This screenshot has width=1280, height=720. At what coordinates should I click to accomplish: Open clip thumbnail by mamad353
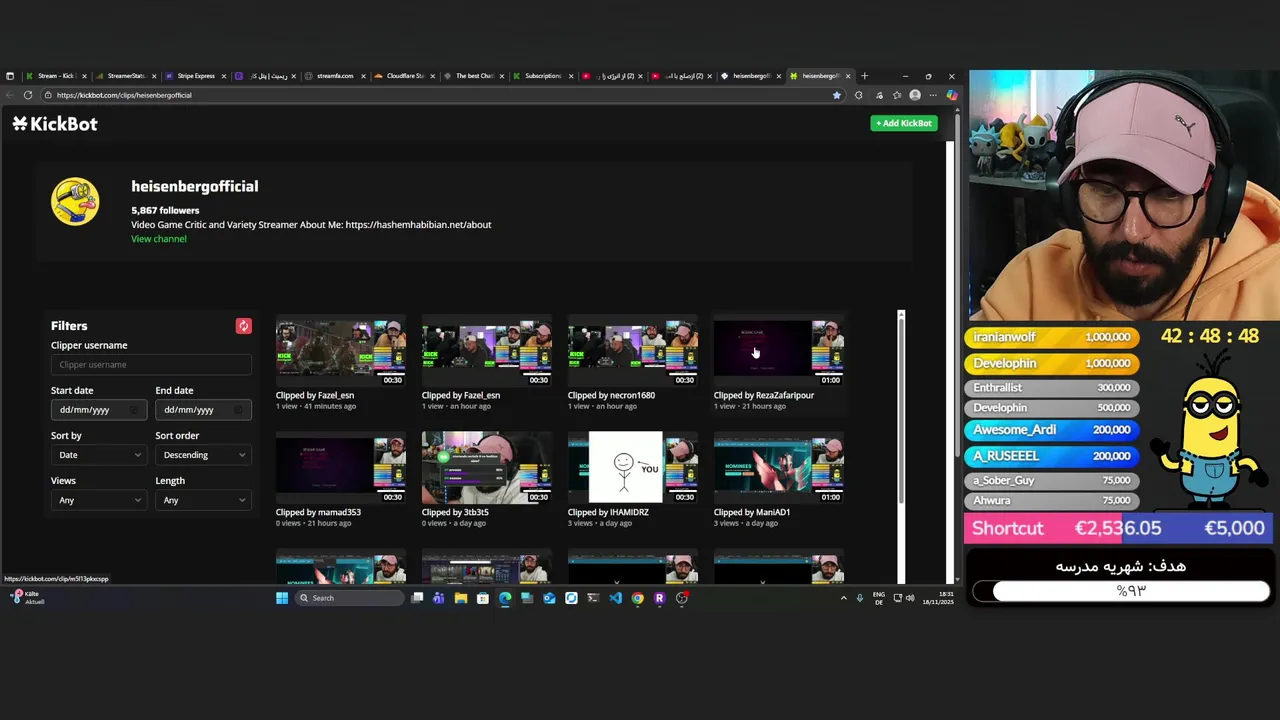pos(340,467)
